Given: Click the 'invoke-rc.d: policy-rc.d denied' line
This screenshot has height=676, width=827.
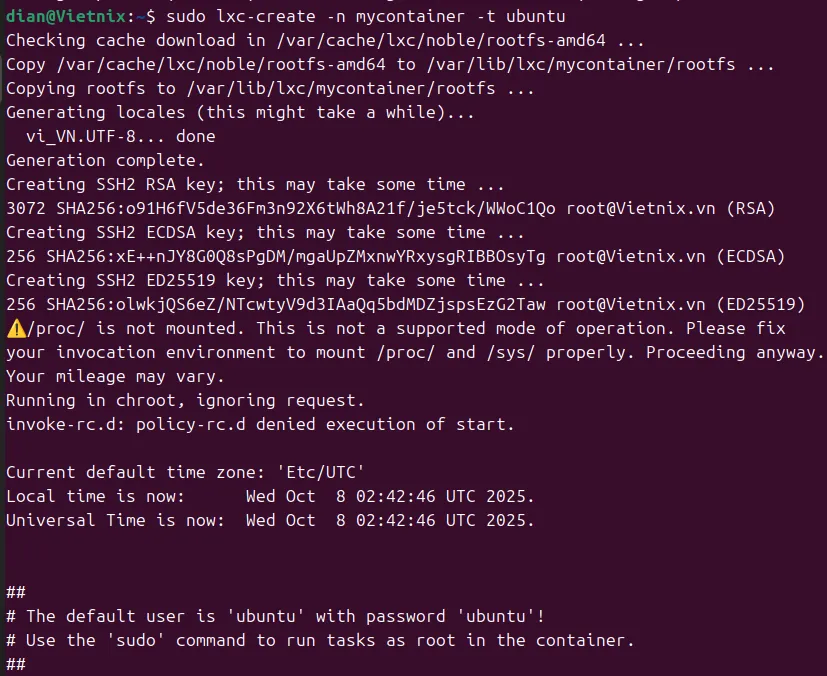Looking at the screenshot, I should coord(260,425).
